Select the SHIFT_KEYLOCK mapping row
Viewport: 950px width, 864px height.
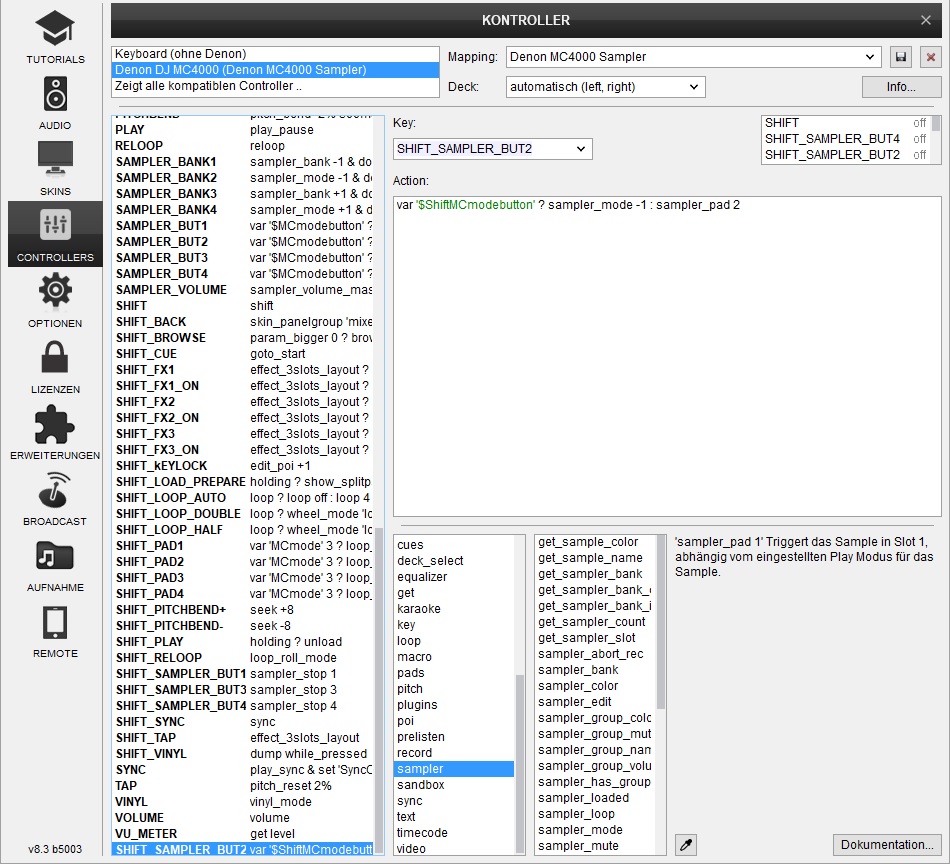point(244,465)
